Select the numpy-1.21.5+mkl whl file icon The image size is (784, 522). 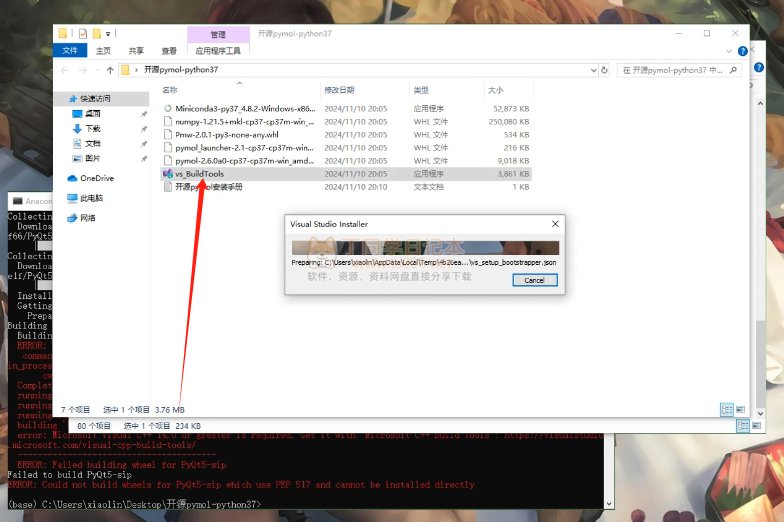168,122
